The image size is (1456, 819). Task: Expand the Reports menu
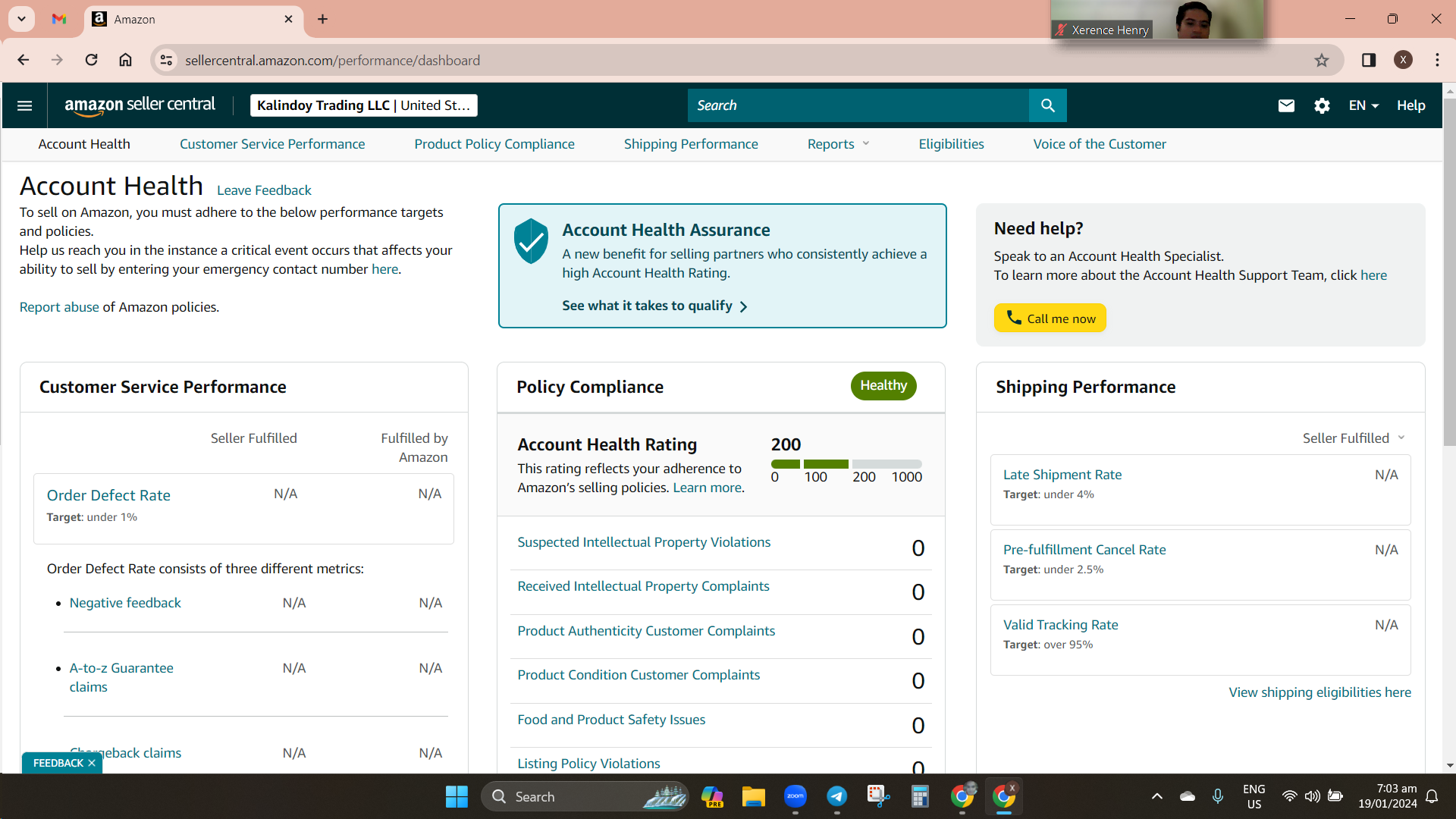pos(838,144)
